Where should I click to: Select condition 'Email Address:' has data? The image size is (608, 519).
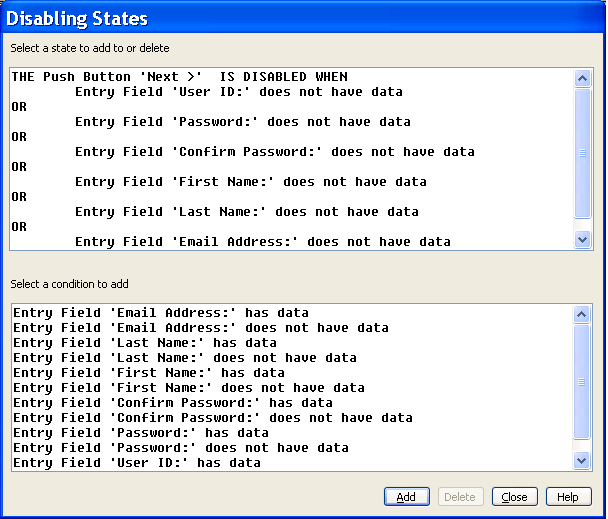[161, 313]
